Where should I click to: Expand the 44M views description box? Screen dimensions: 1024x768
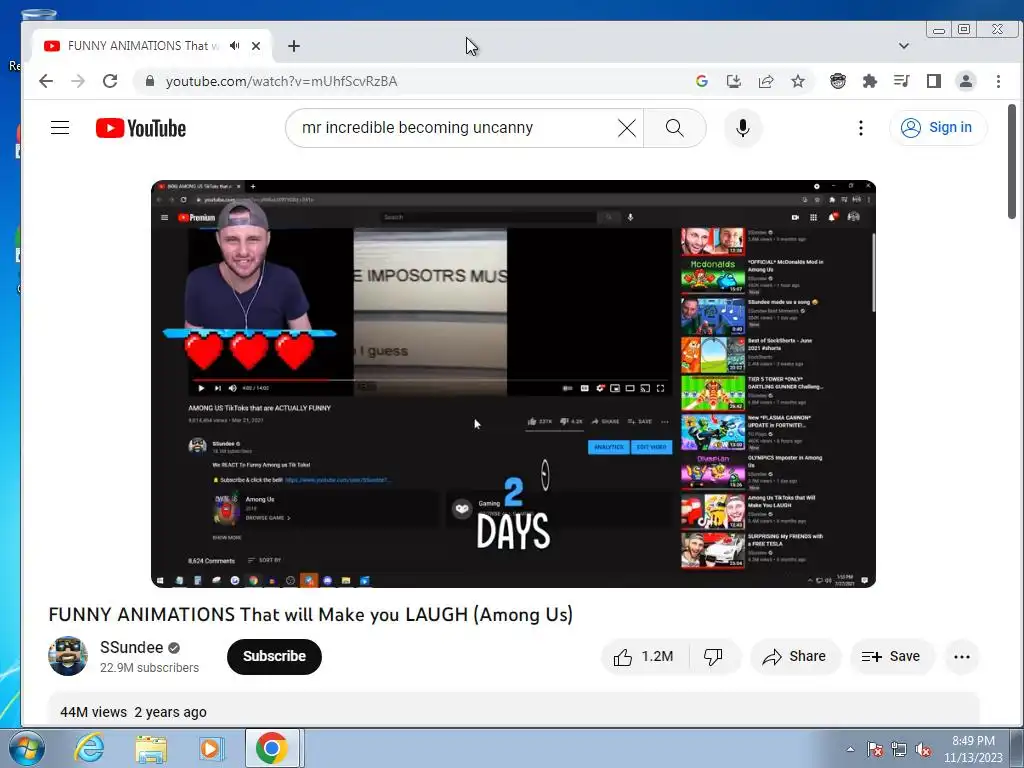tap(513, 711)
